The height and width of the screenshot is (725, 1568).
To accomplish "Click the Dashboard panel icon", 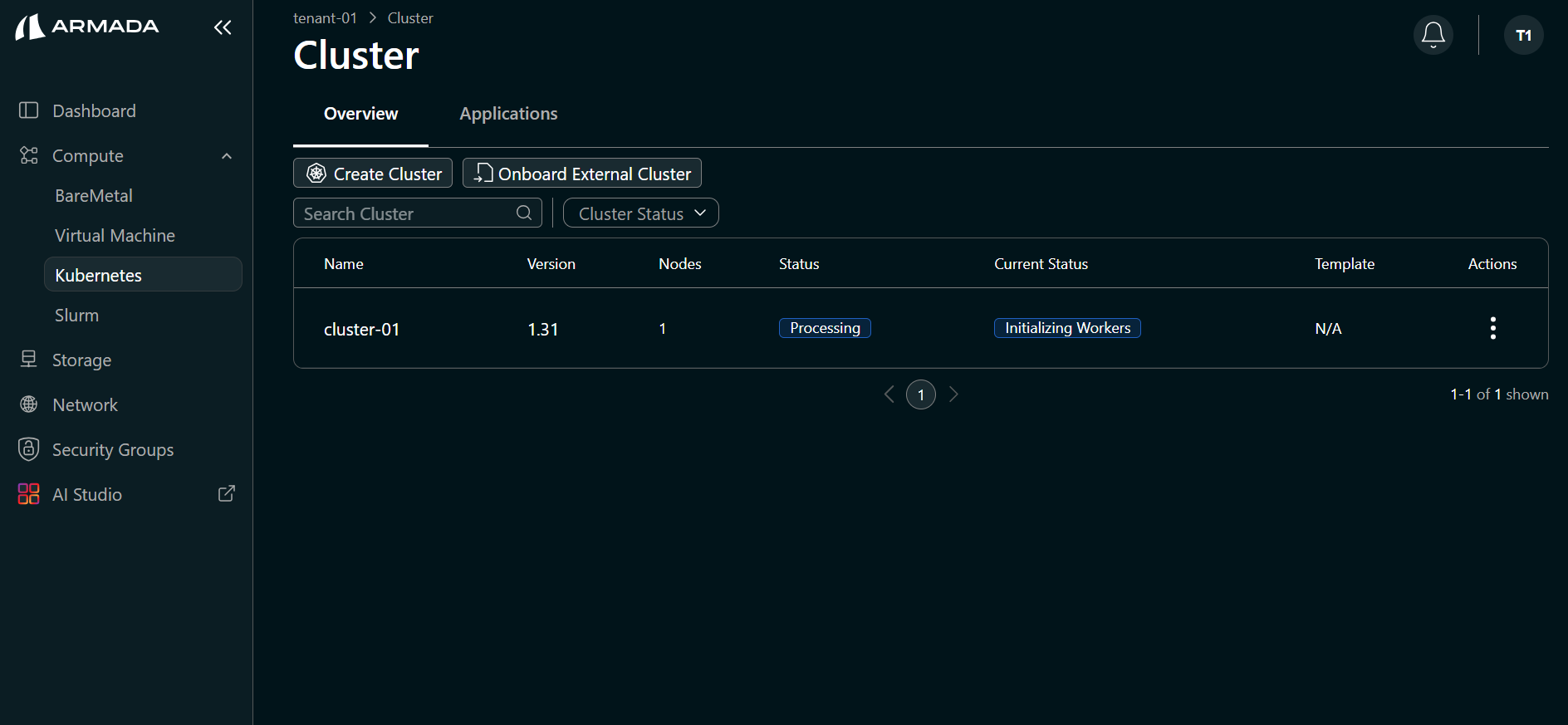I will click(x=29, y=110).
